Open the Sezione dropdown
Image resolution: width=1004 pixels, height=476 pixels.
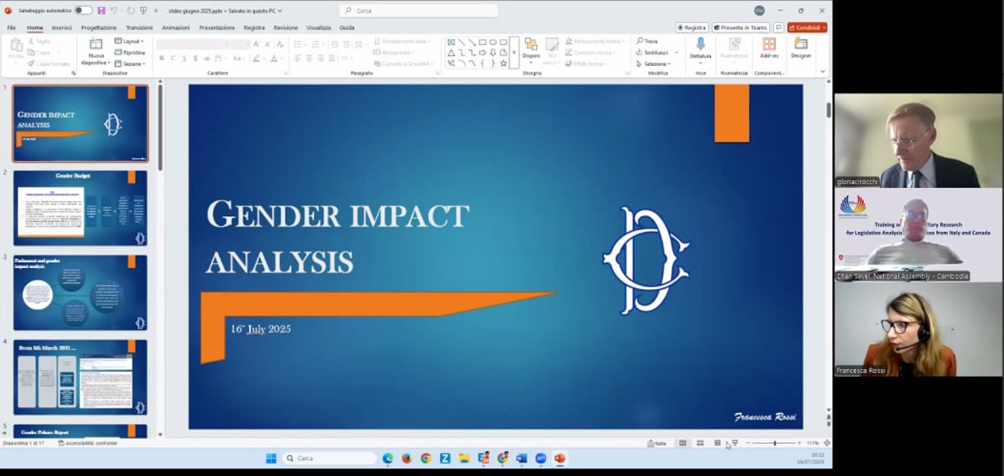[x=130, y=64]
